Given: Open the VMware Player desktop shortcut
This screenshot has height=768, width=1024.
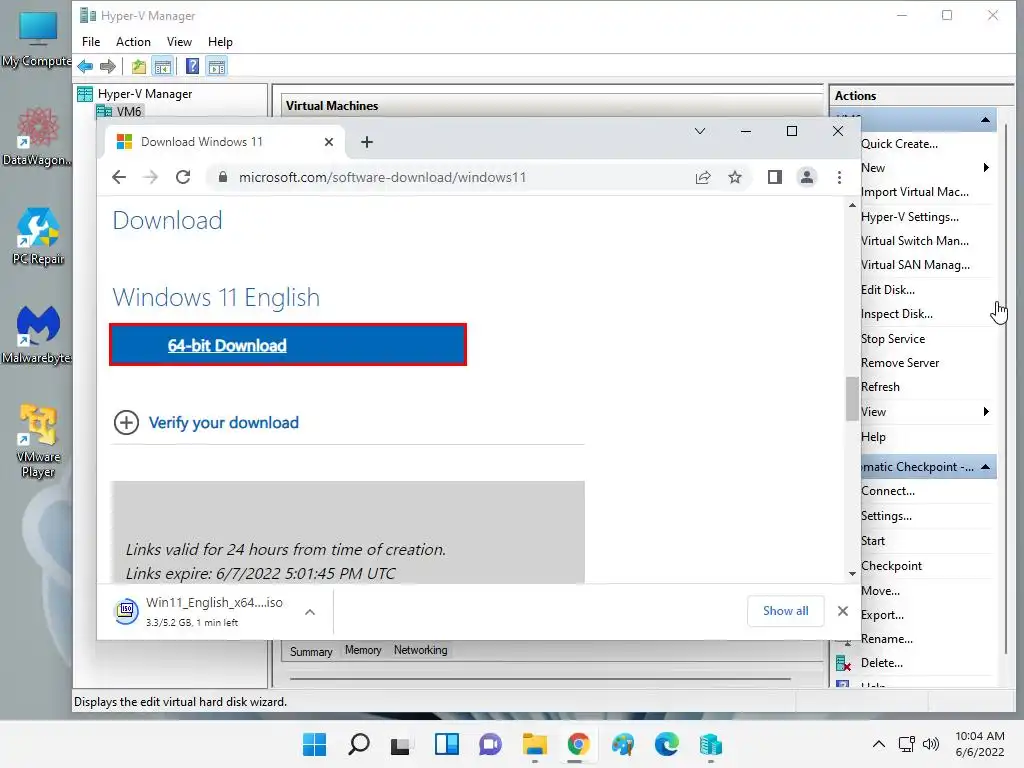Looking at the screenshot, I should [38, 441].
